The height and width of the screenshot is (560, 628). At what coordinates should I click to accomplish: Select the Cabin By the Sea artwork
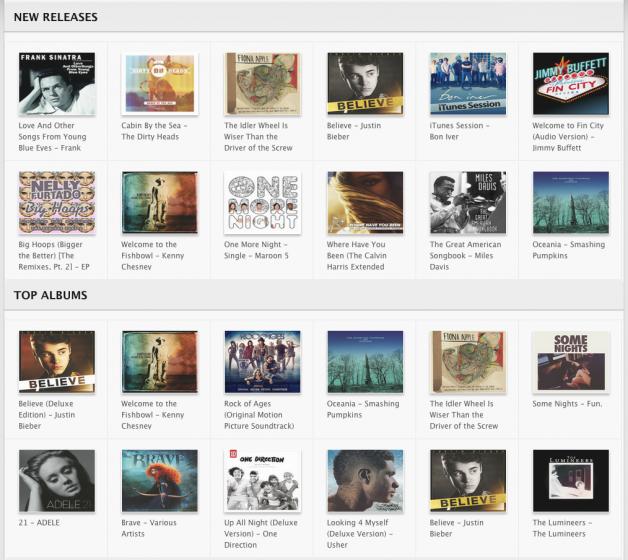160,84
